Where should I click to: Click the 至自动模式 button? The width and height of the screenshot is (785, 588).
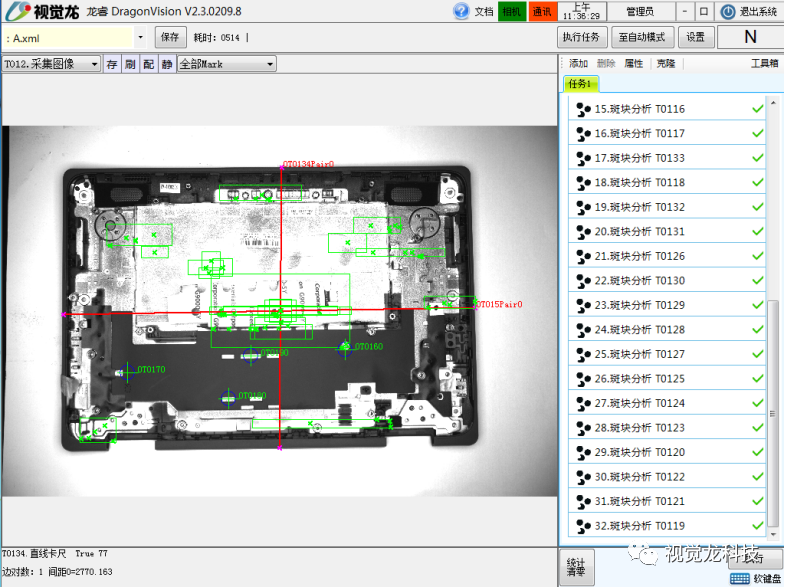(x=641, y=37)
